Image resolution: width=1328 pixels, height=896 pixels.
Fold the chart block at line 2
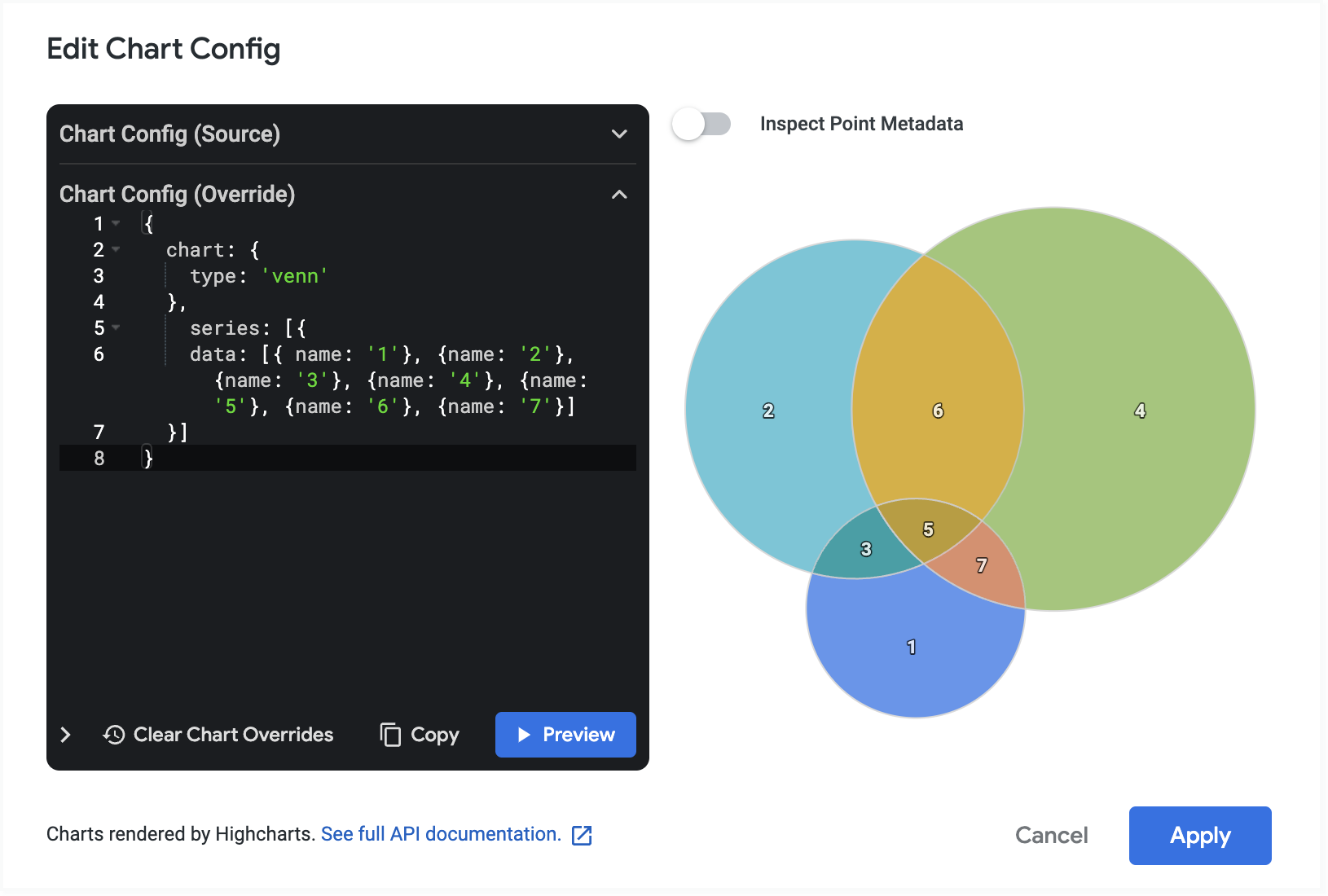click(x=116, y=249)
